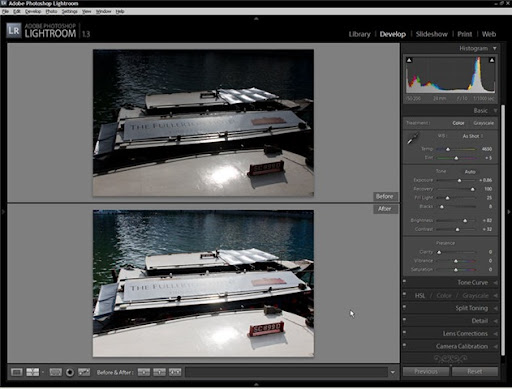
Task: Open the White Balance As Shot dropdown
Action: [473, 136]
